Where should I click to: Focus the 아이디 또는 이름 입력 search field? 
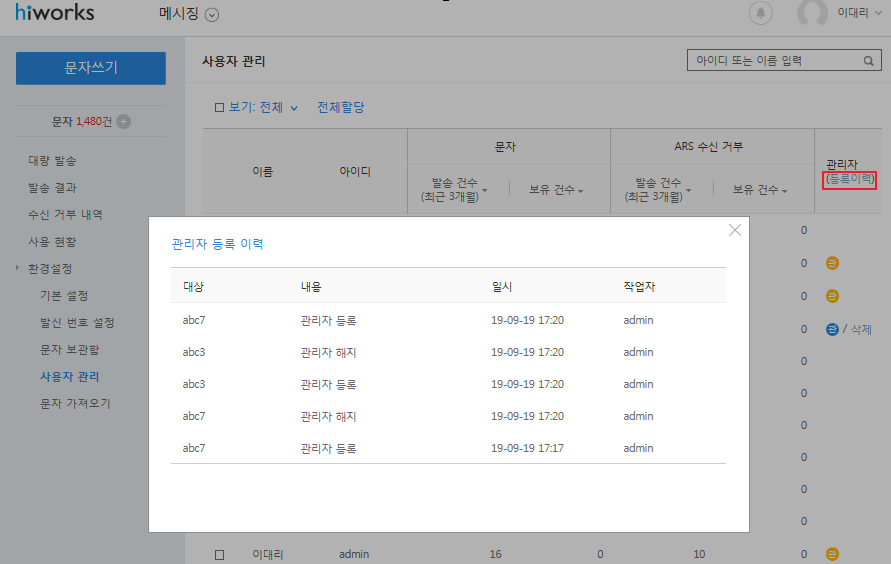(774, 61)
